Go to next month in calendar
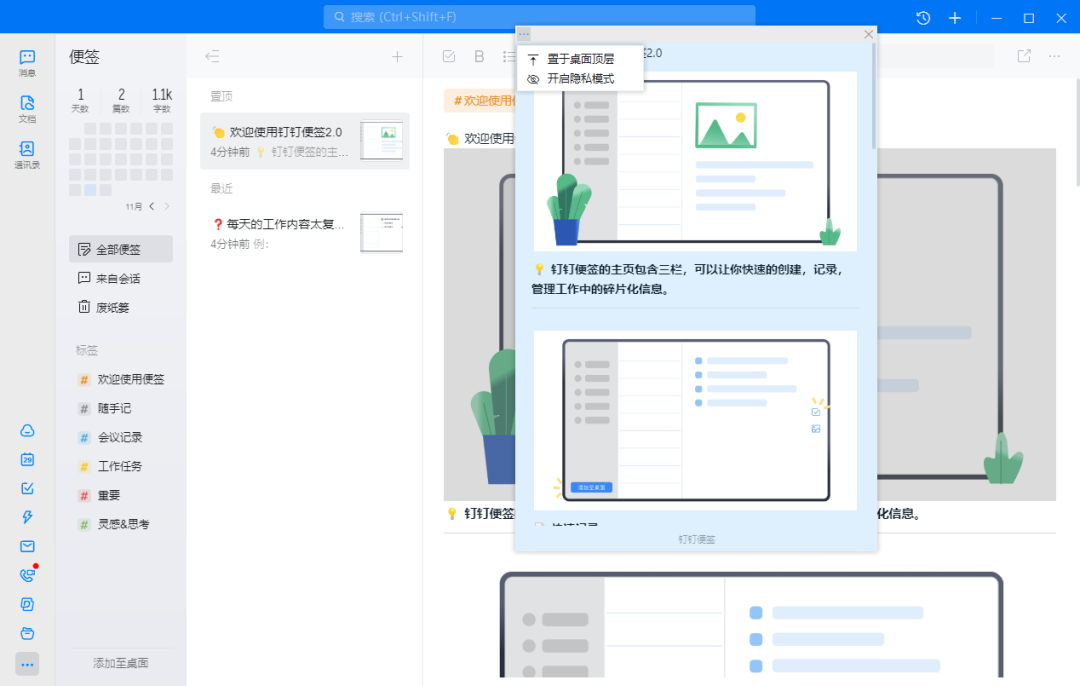1080x686 pixels. point(167,206)
